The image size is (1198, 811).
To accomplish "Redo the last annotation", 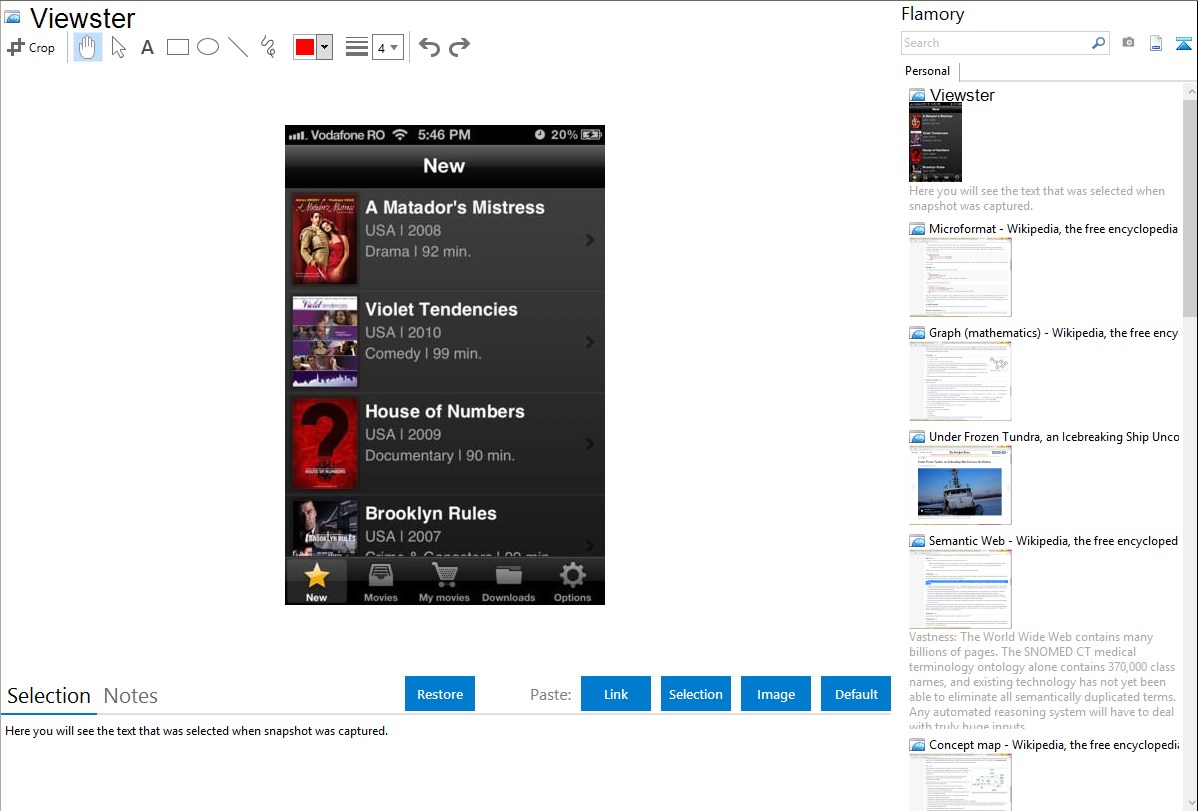I will click(x=459, y=47).
